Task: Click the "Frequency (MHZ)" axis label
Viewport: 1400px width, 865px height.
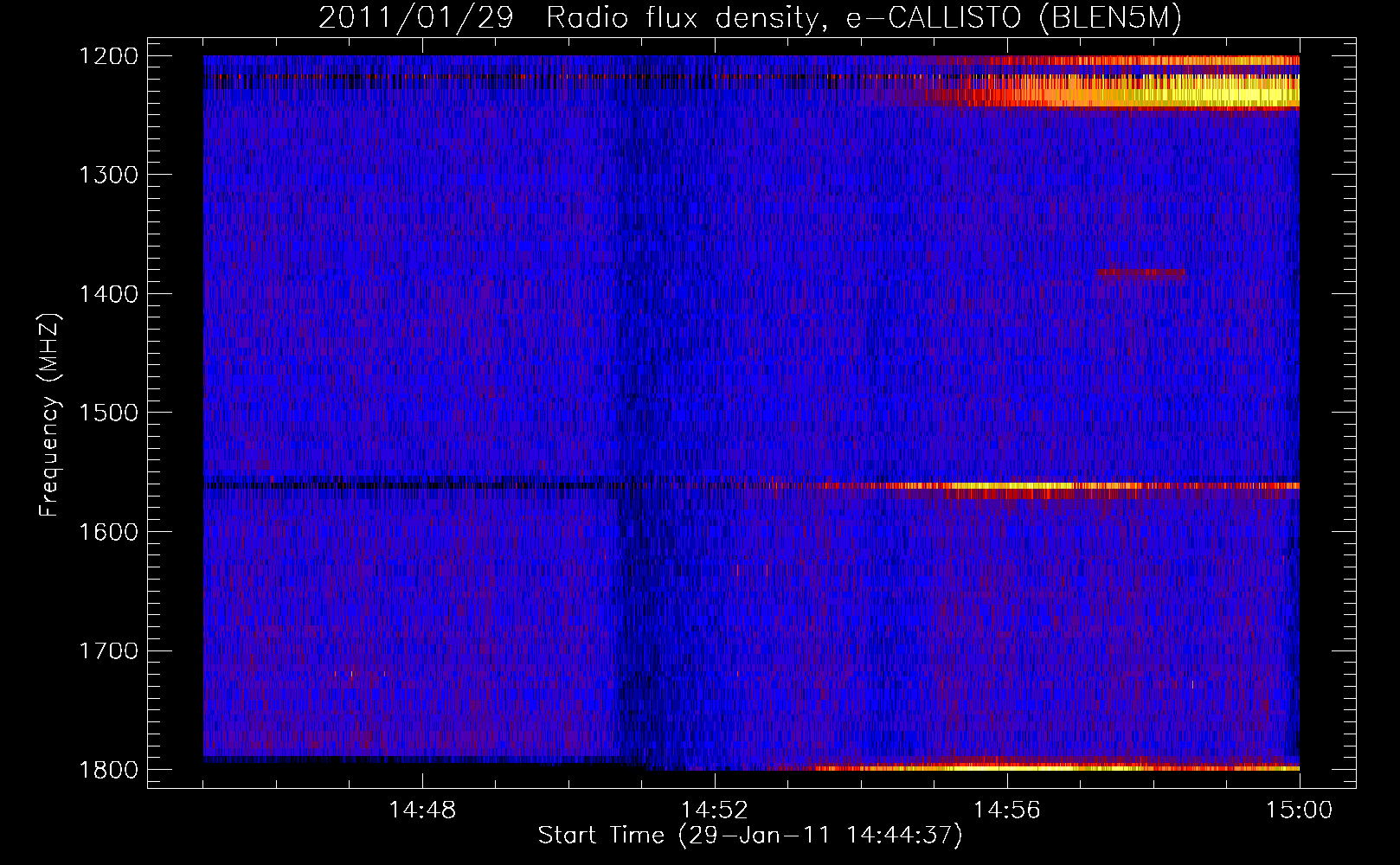Action: click(x=49, y=415)
